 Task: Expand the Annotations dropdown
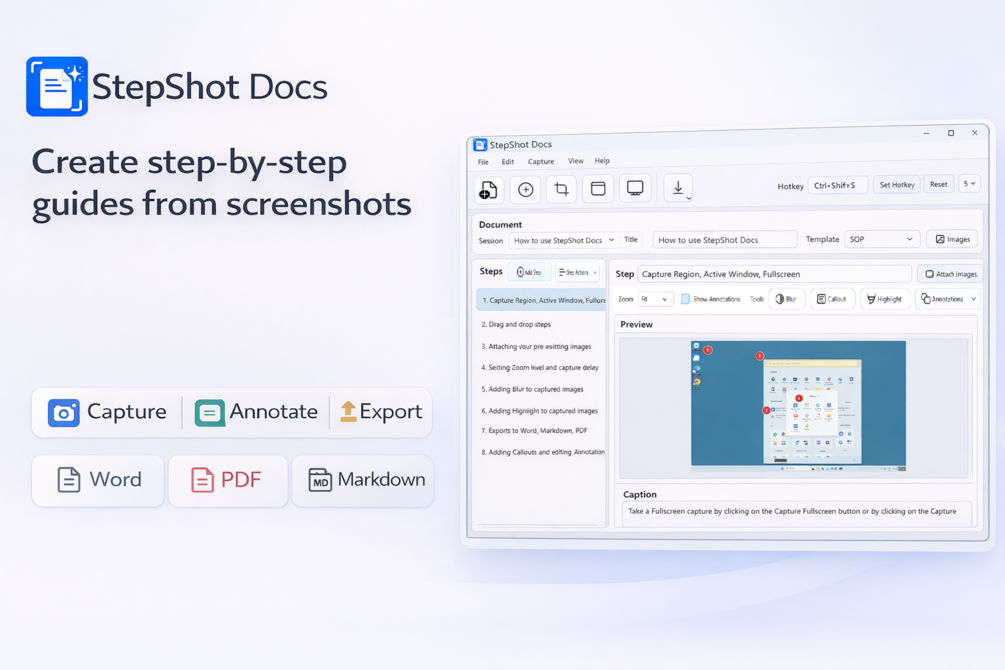tap(948, 299)
